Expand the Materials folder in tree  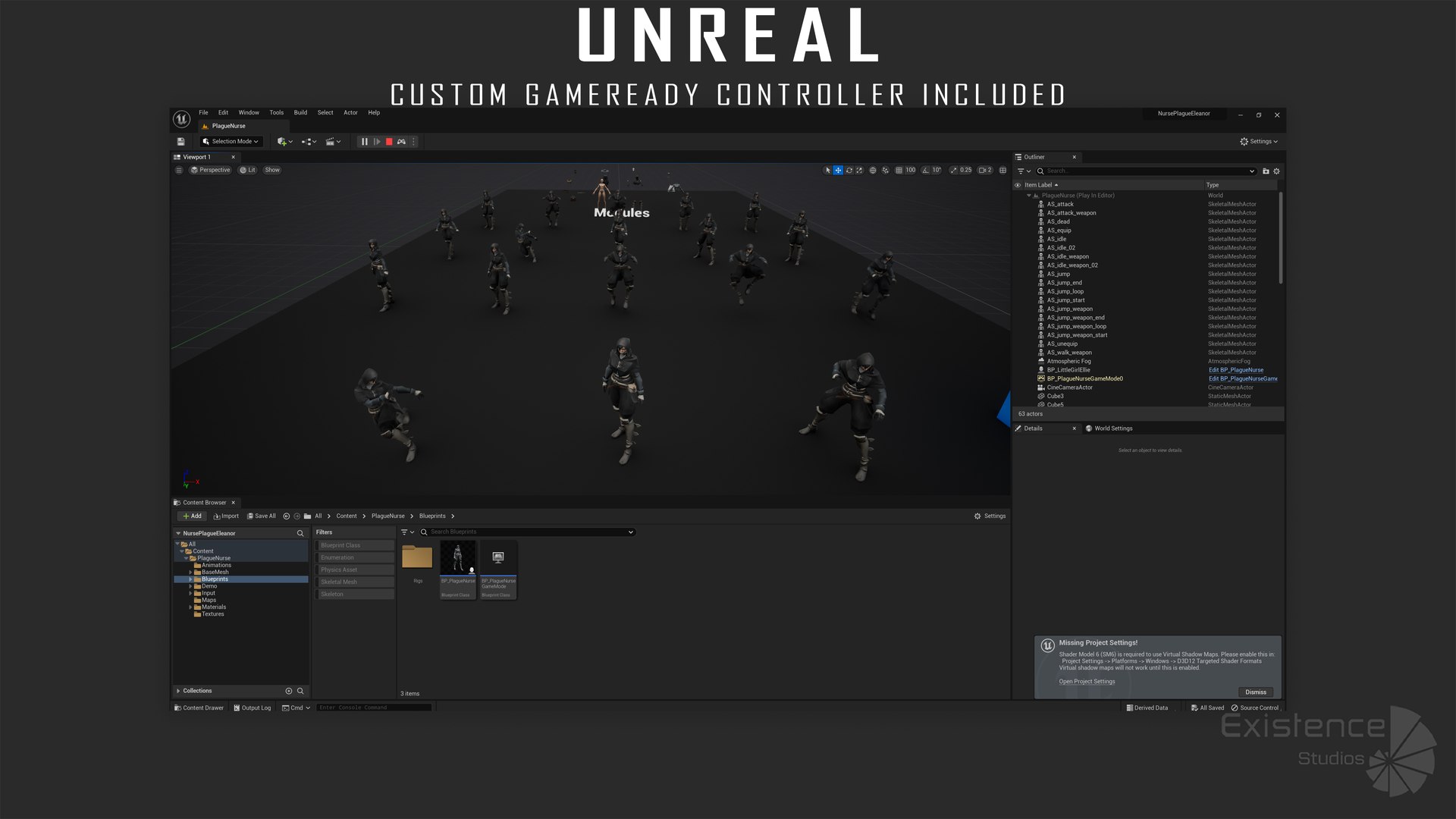point(190,607)
